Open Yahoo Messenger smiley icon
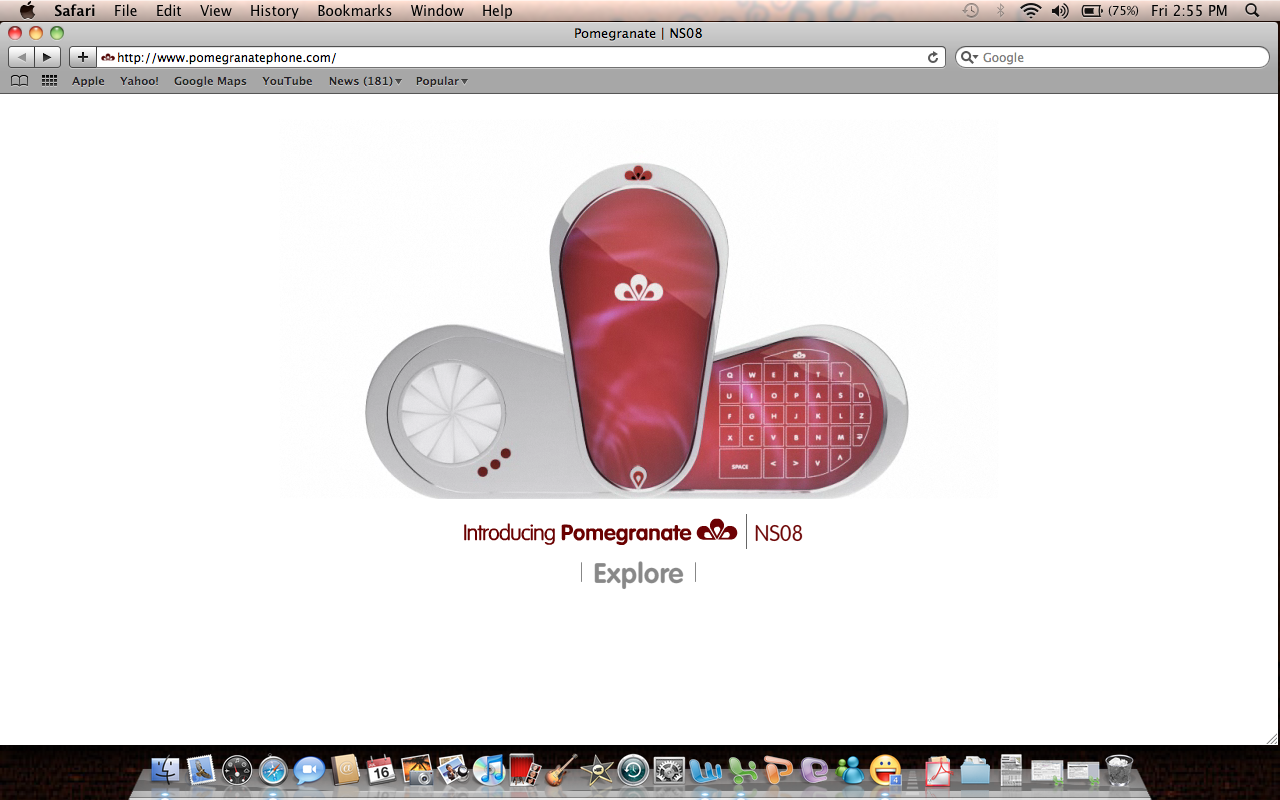Image resolution: width=1280 pixels, height=800 pixels. click(885, 770)
